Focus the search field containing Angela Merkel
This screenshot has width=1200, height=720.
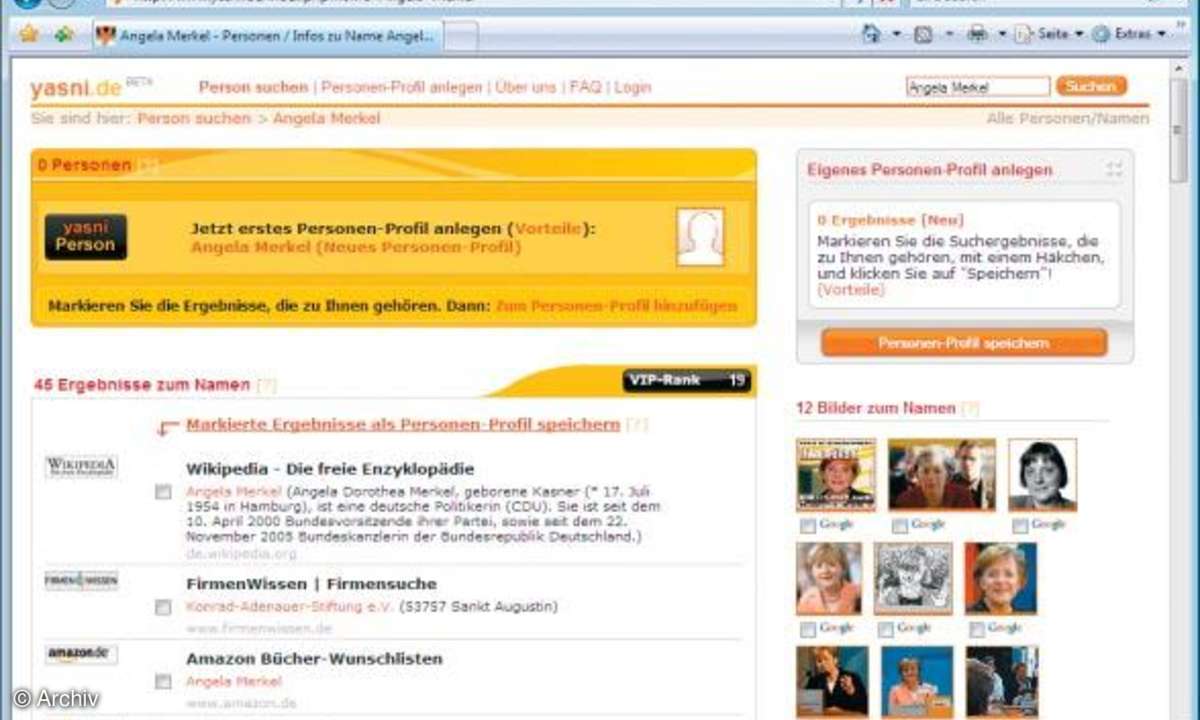978,87
